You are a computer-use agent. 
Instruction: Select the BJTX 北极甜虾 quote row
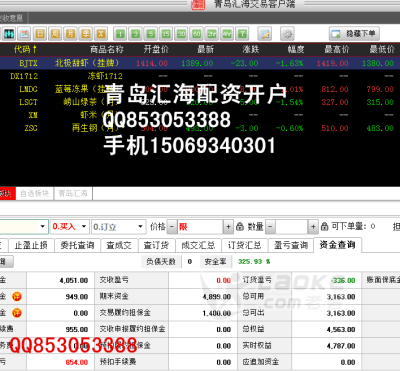[200, 63]
